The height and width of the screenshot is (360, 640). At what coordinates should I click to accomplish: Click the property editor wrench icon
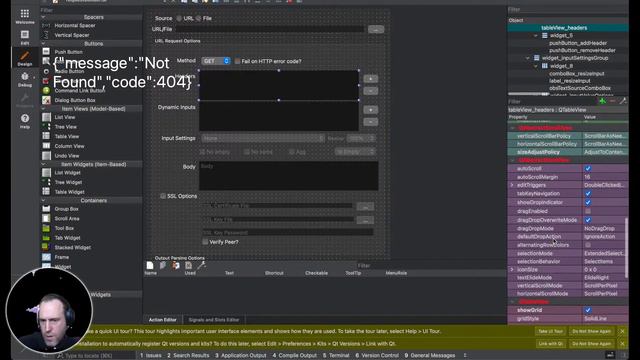point(622,101)
